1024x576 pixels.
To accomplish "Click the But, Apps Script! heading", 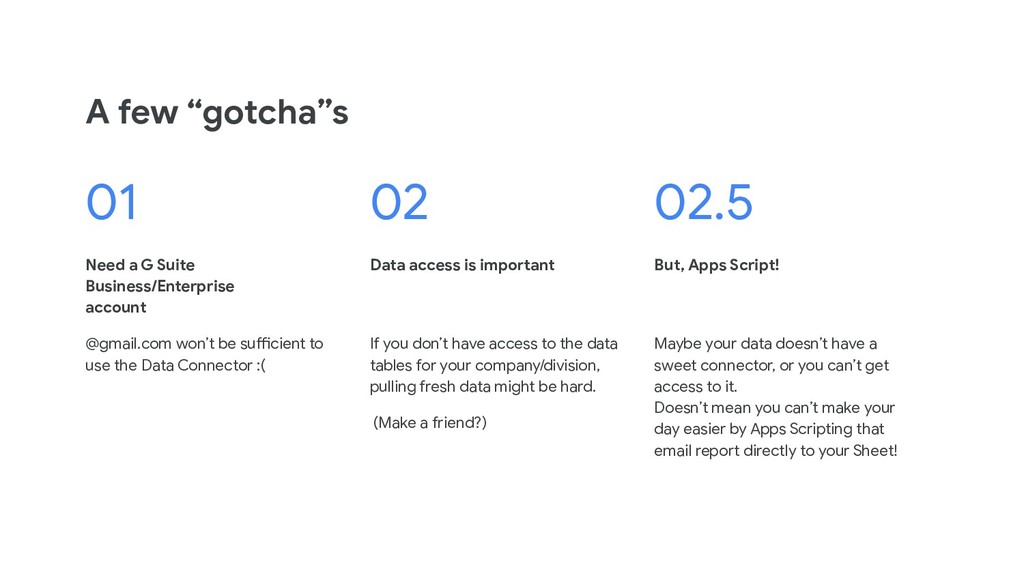I will 716,264.
